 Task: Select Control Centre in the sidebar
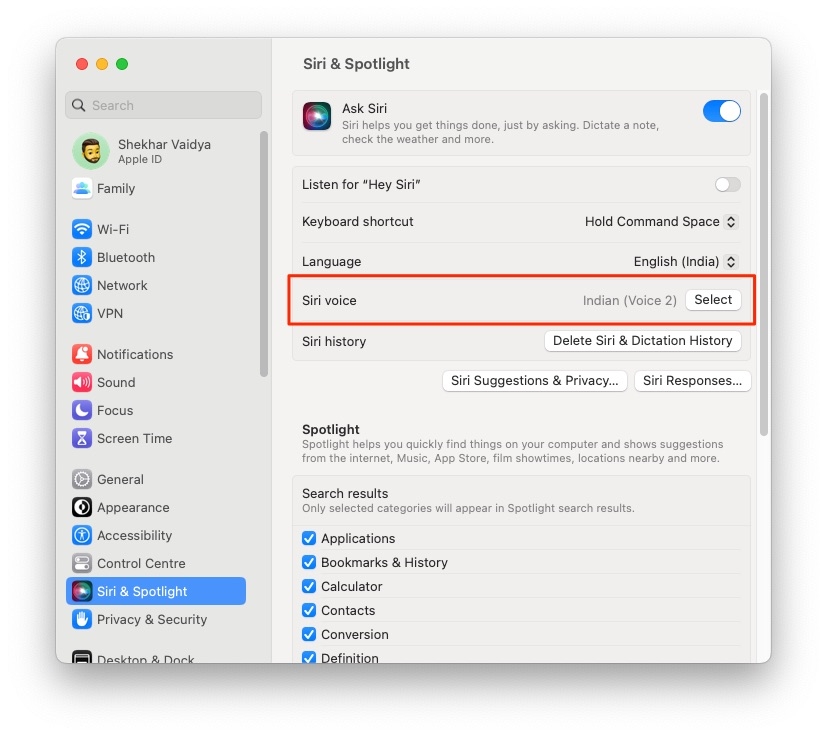(156, 563)
